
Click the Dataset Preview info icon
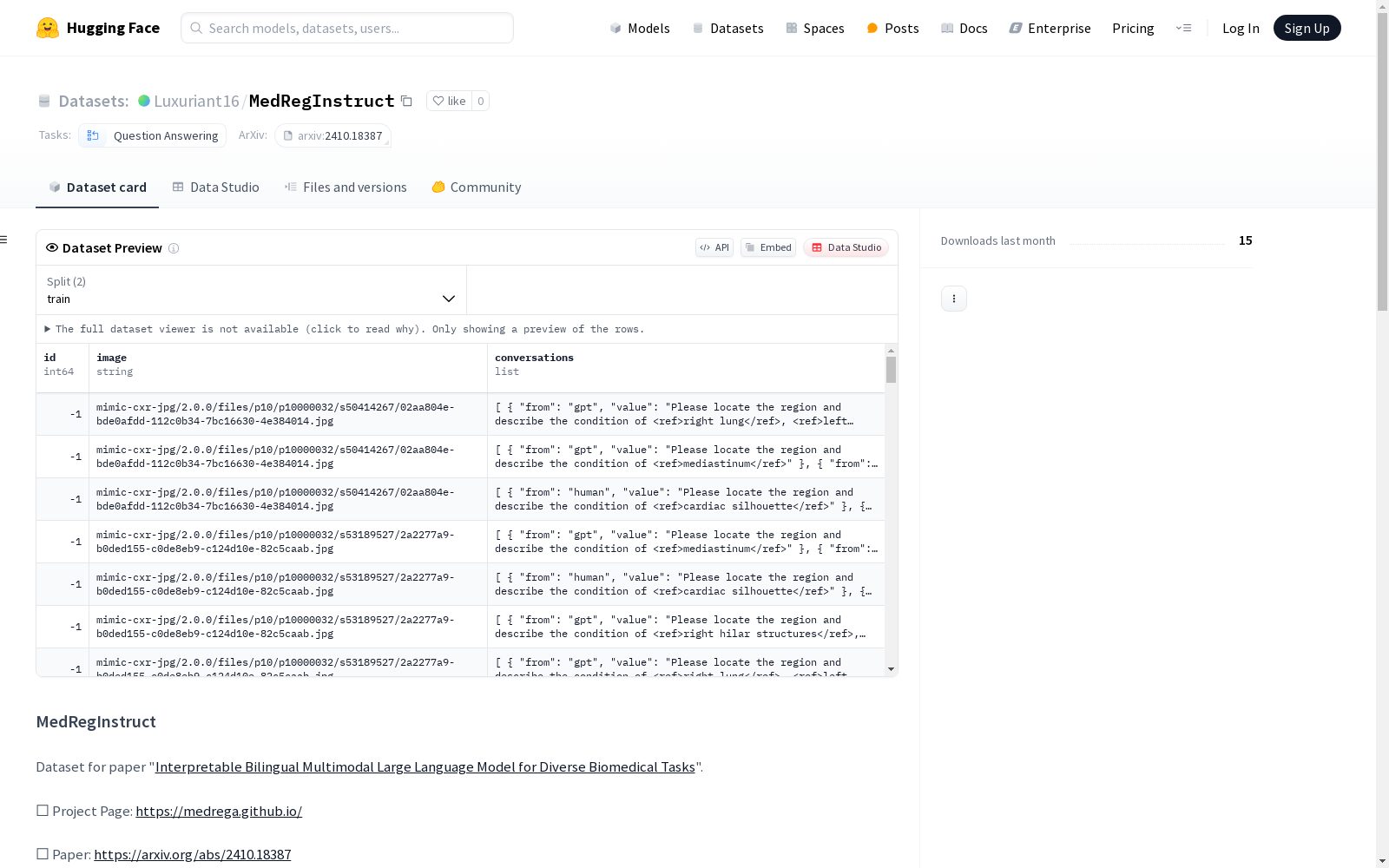point(174,248)
